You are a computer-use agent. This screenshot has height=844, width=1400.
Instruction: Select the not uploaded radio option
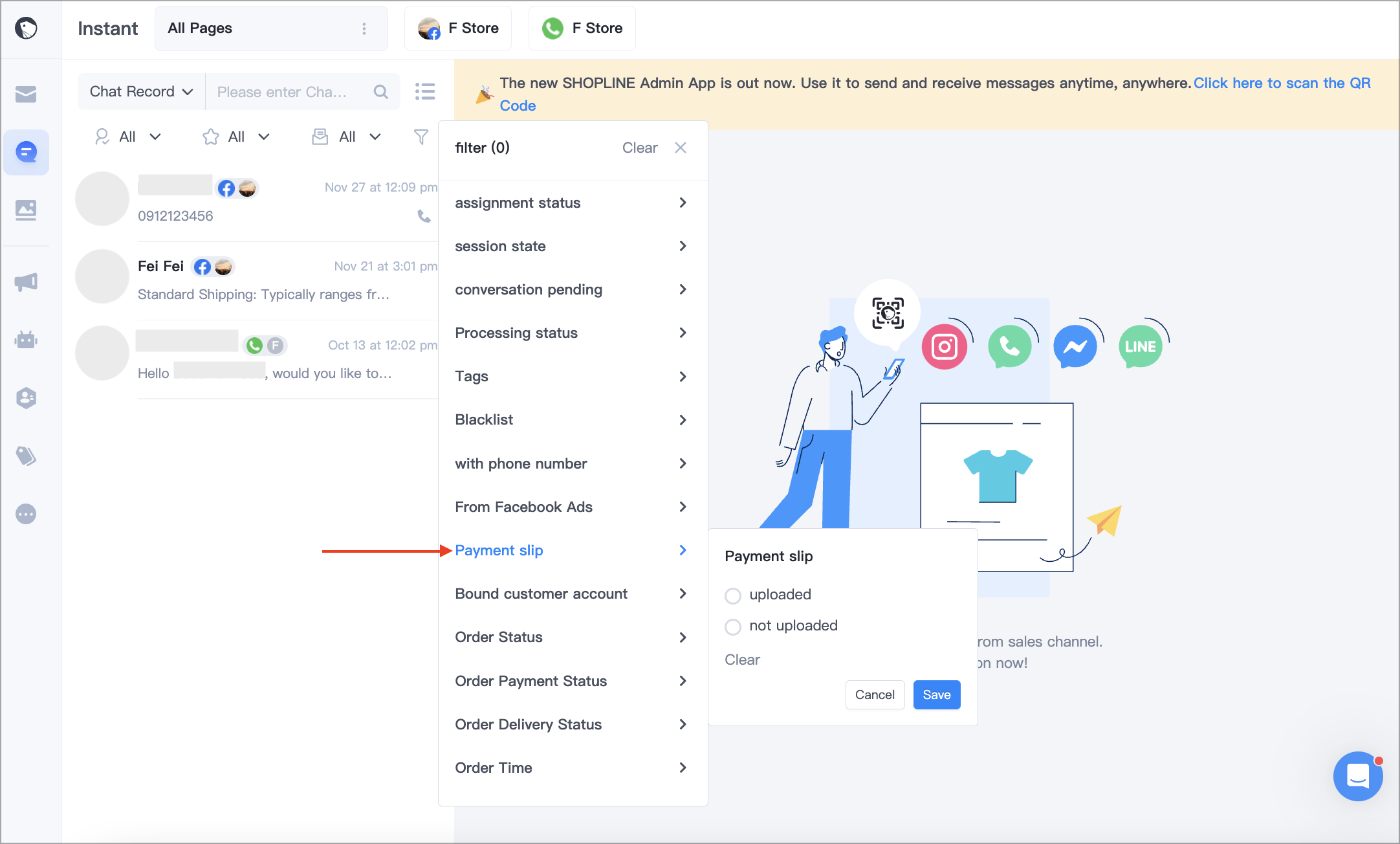(733, 627)
